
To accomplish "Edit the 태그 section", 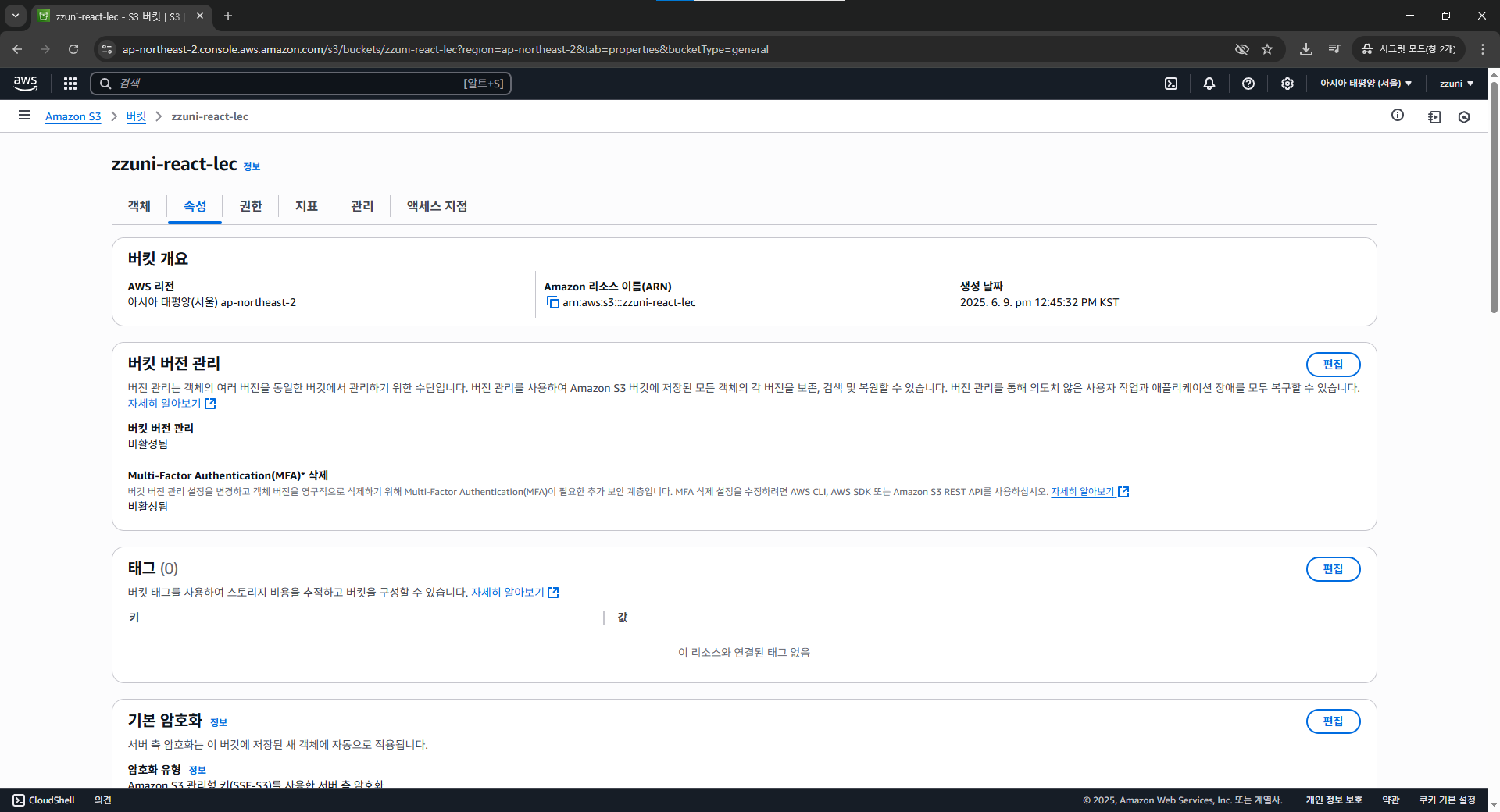I will pyautogui.click(x=1333, y=569).
